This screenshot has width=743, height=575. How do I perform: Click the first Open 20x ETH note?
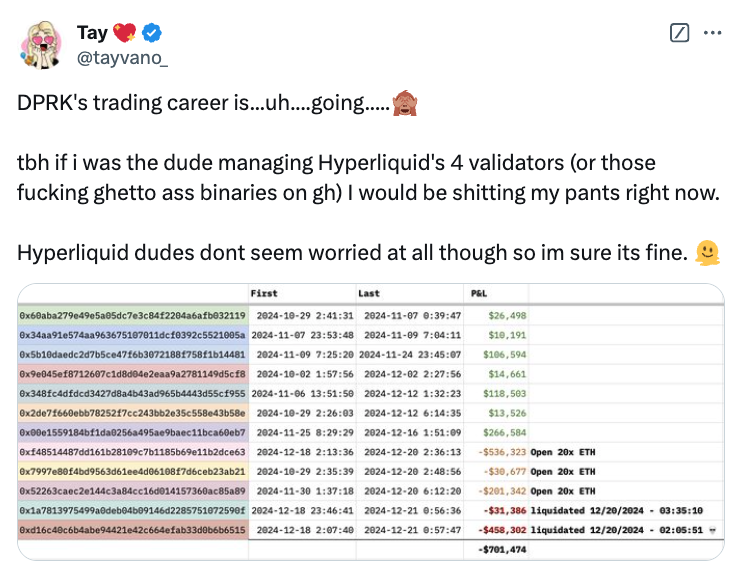coord(562,452)
